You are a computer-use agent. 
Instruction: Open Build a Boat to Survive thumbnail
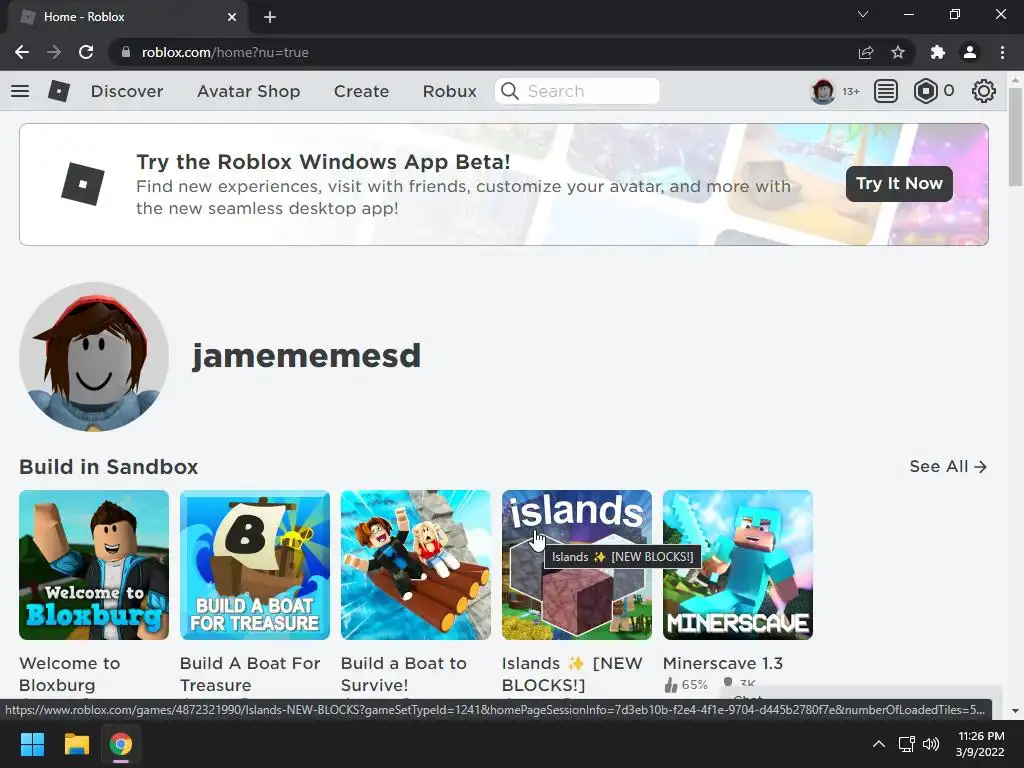click(416, 565)
